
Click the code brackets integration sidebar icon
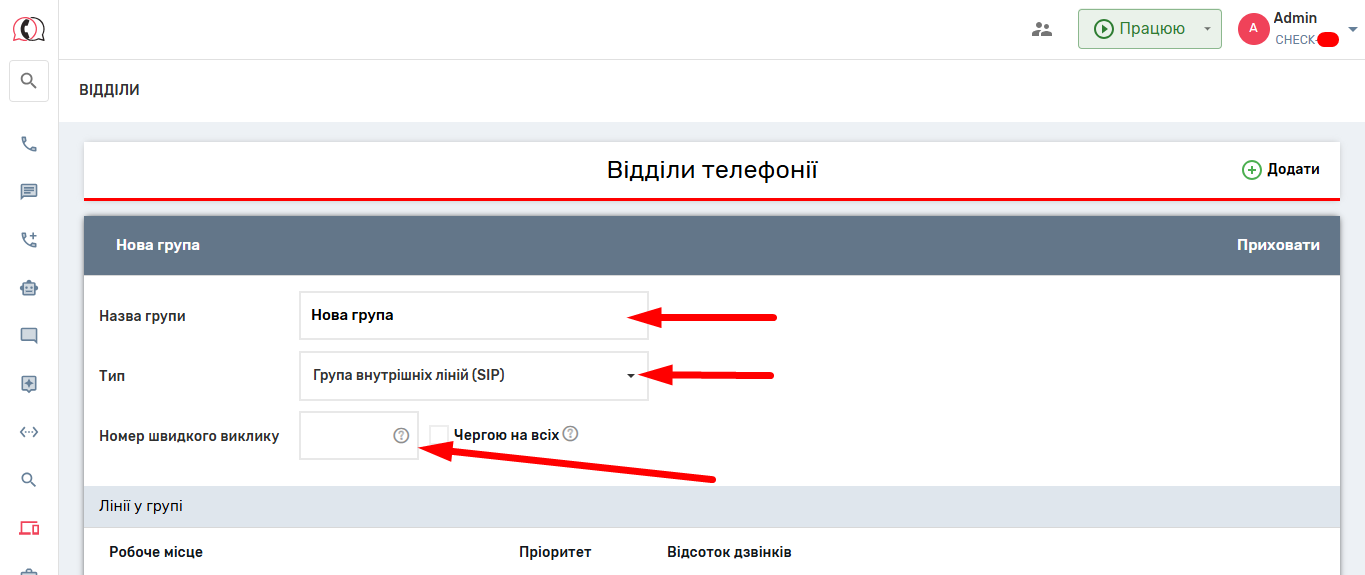point(29,432)
